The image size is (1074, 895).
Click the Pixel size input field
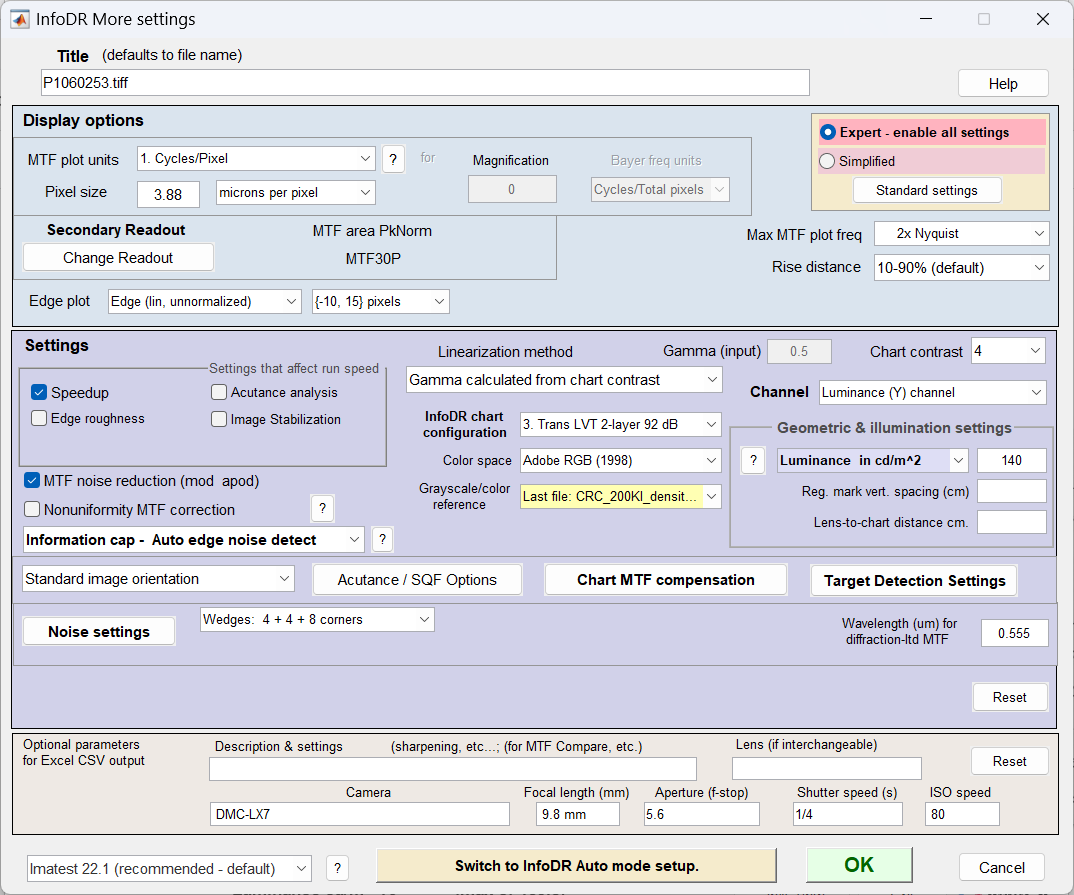coord(177,193)
